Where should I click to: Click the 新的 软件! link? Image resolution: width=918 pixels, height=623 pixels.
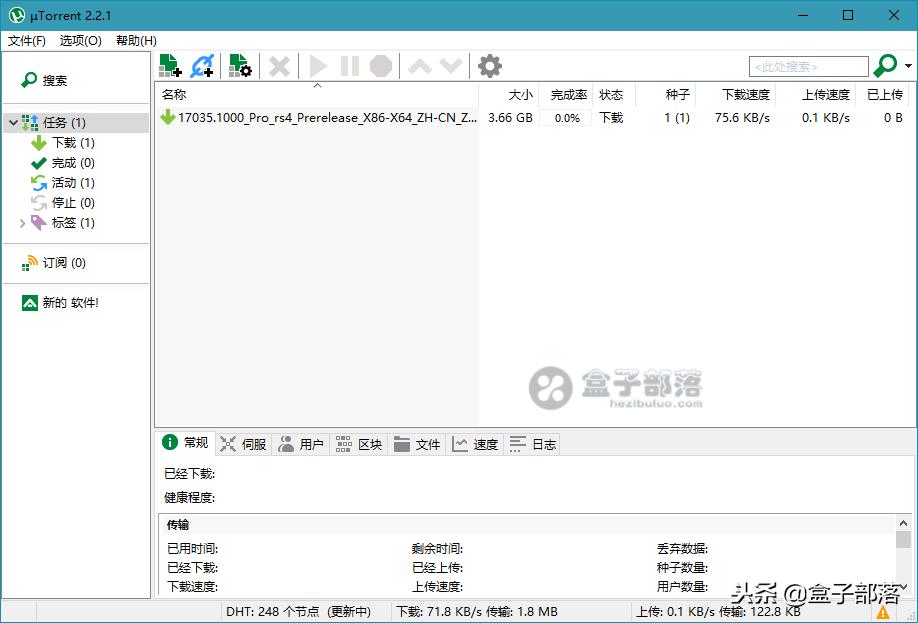pos(68,302)
